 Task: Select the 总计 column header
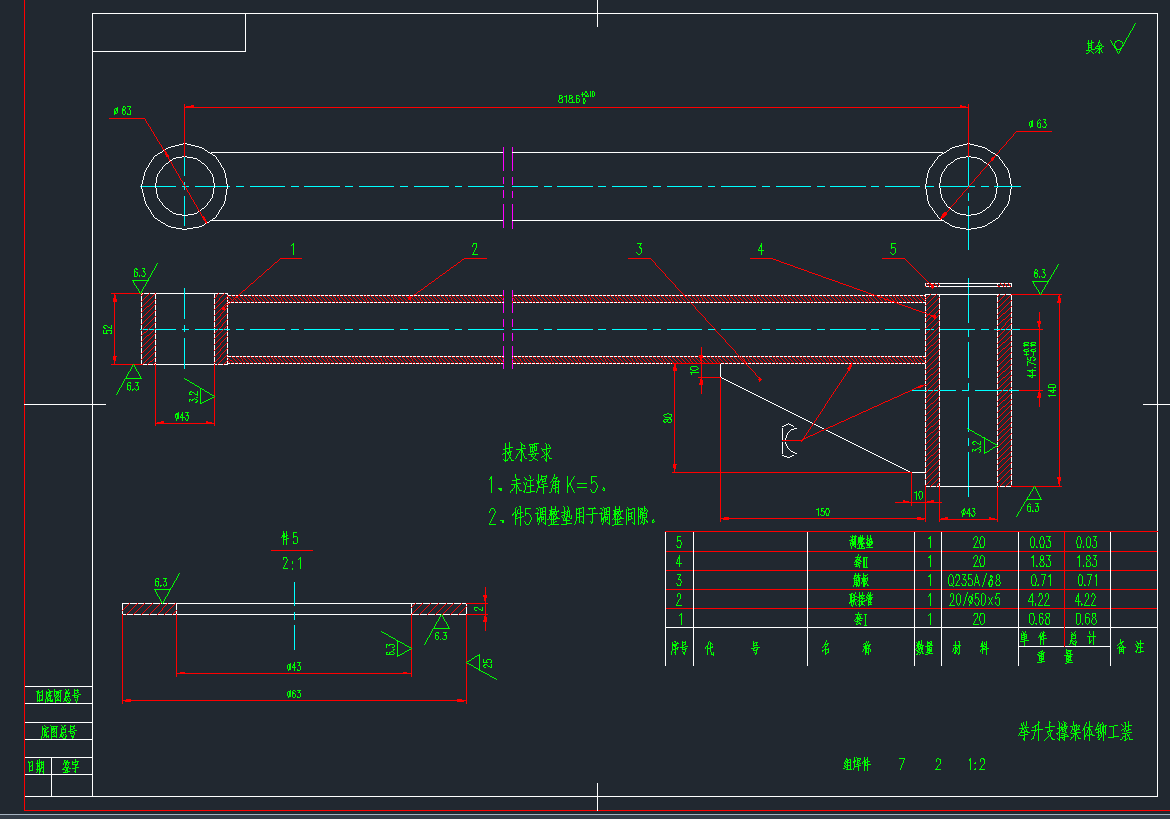click(x=1083, y=638)
